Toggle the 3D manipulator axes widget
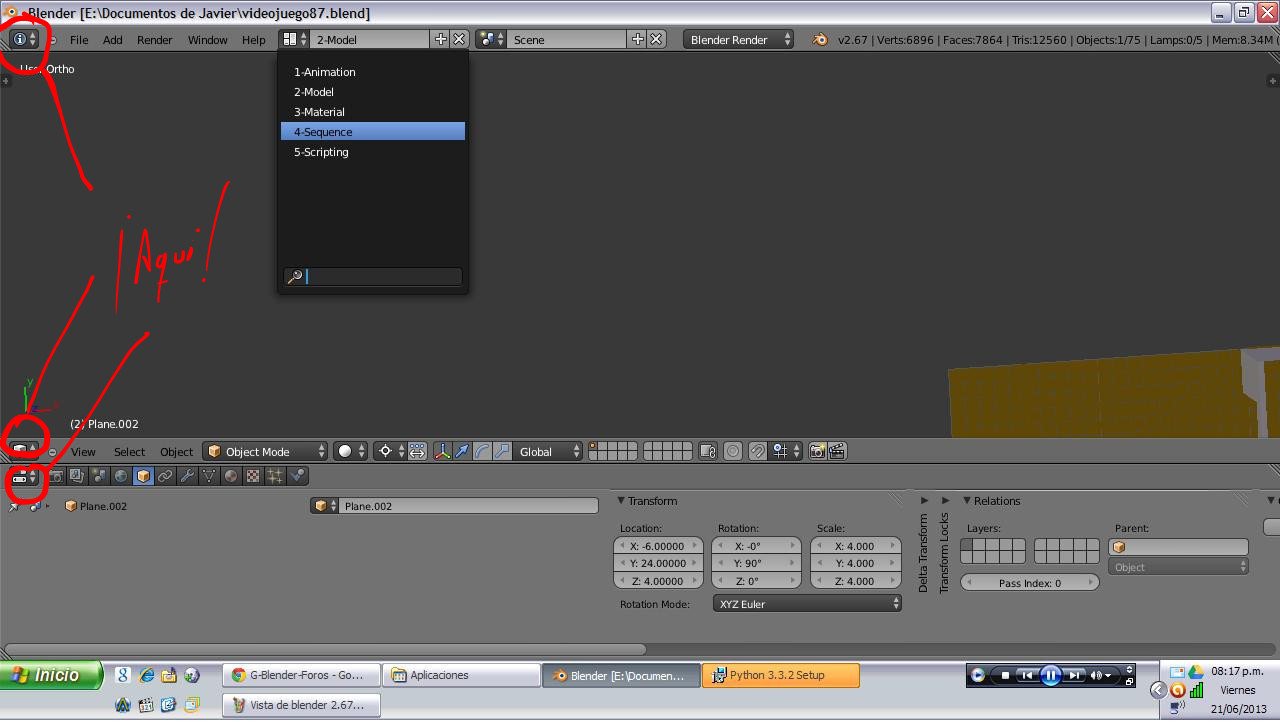 442,451
